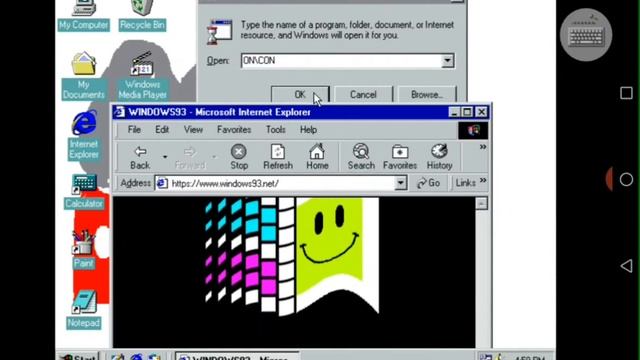Click the Forward toolbar button
Viewport: 640px width, 360px height.
(x=189, y=158)
